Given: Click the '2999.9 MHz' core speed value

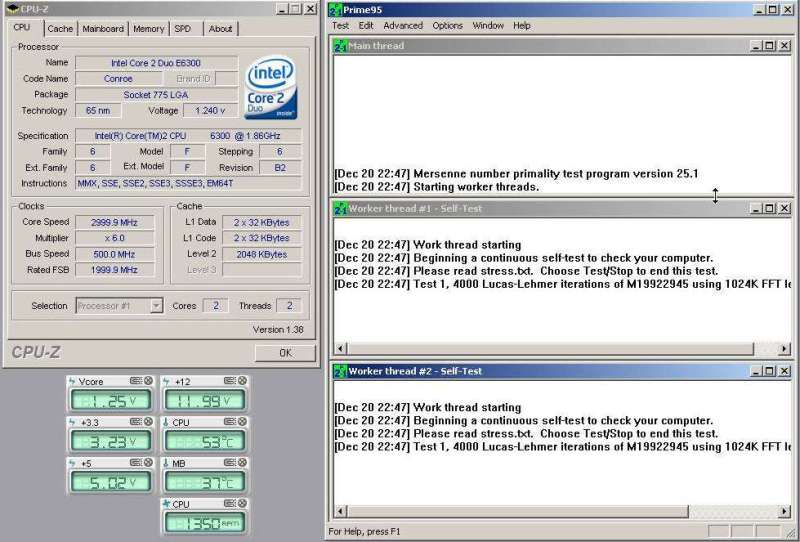Looking at the screenshot, I should 114,223.
